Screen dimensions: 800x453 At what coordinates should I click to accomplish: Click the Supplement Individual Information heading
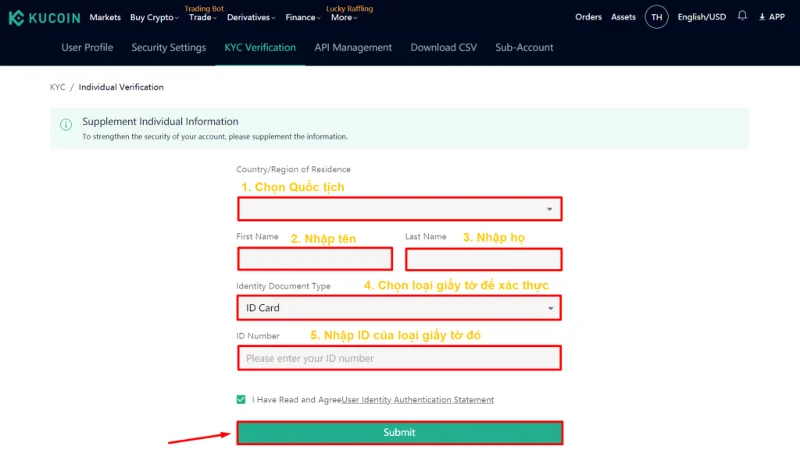click(x=160, y=121)
